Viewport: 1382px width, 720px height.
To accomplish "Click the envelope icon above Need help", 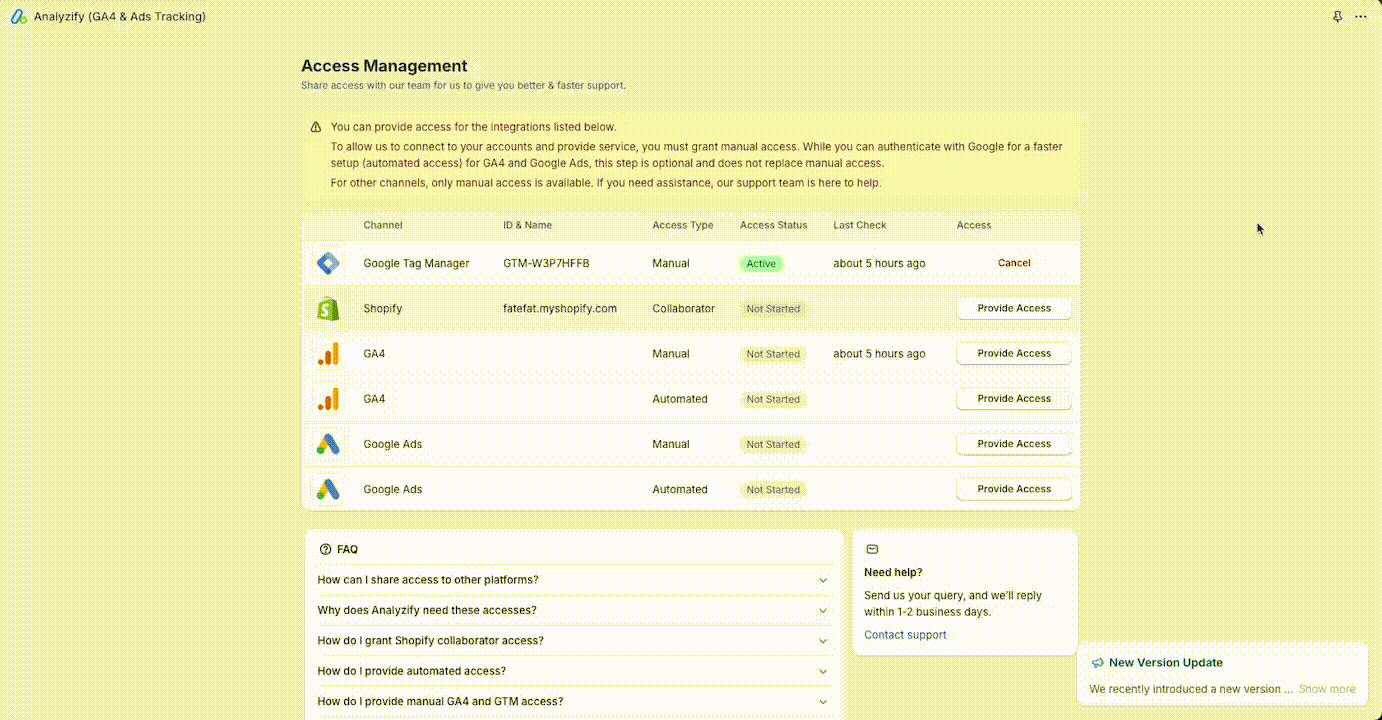I will pos(872,549).
